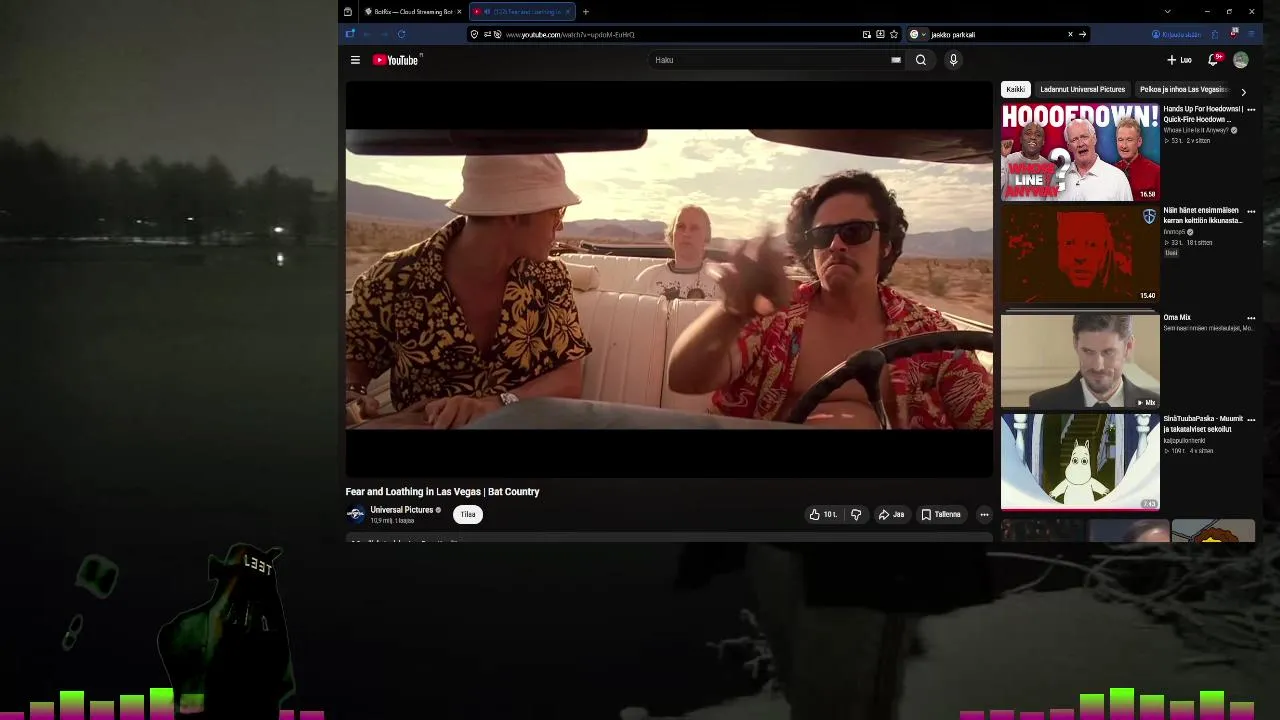Click the Oma Mix title
Viewport: 1280px width, 720px height.
[x=1177, y=318]
